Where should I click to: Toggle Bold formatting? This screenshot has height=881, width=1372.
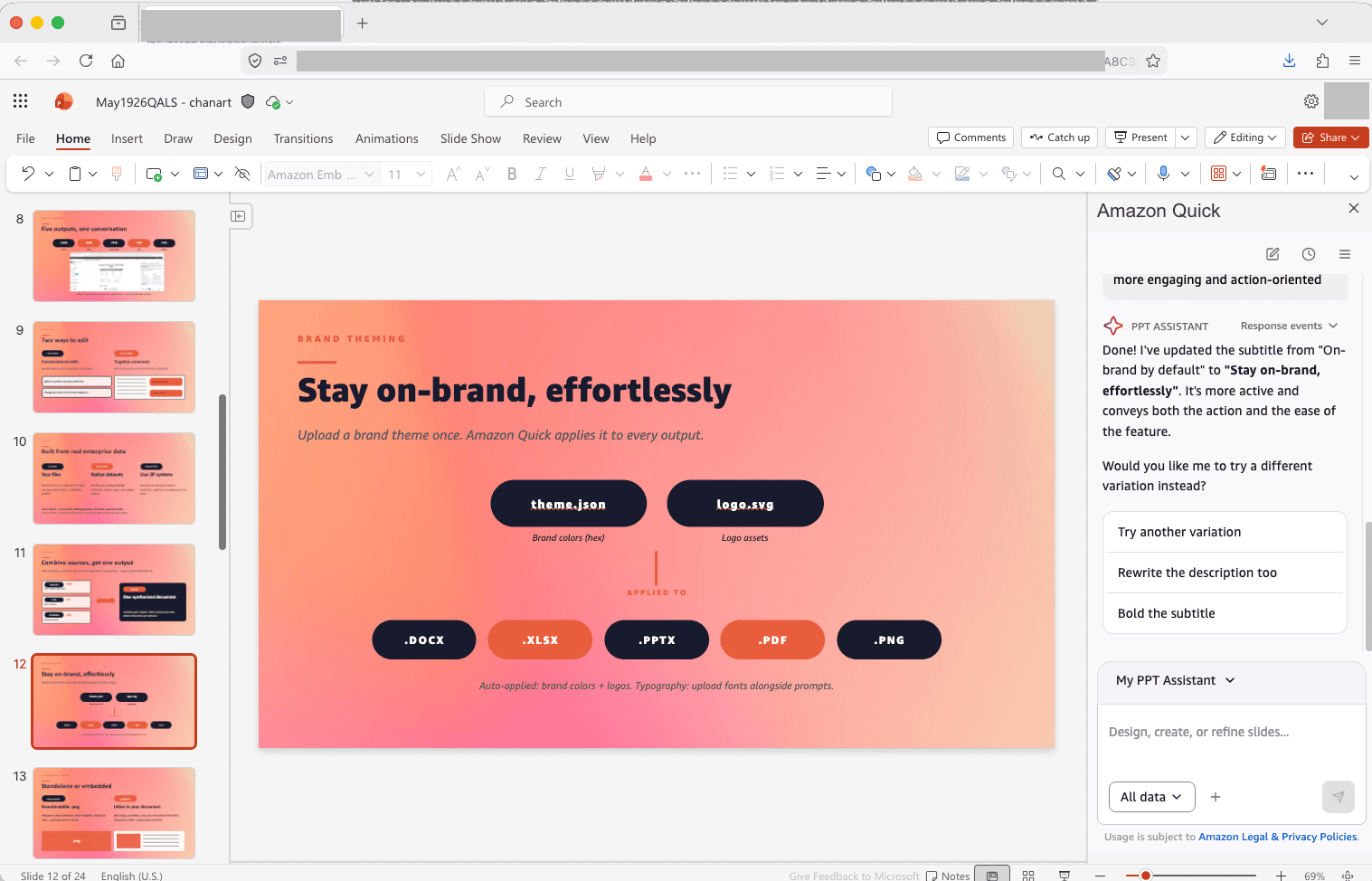(x=512, y=174)
